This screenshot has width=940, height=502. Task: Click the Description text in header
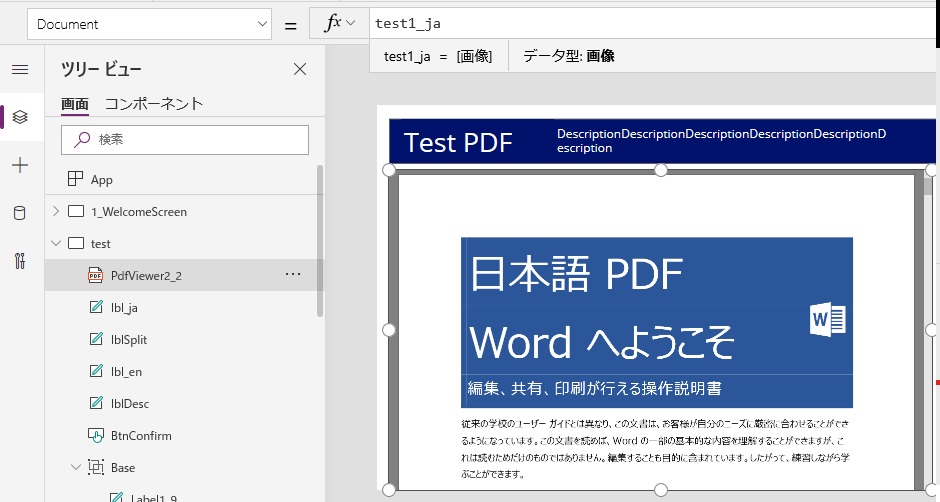pyautogui.click(x=721, y=140)
